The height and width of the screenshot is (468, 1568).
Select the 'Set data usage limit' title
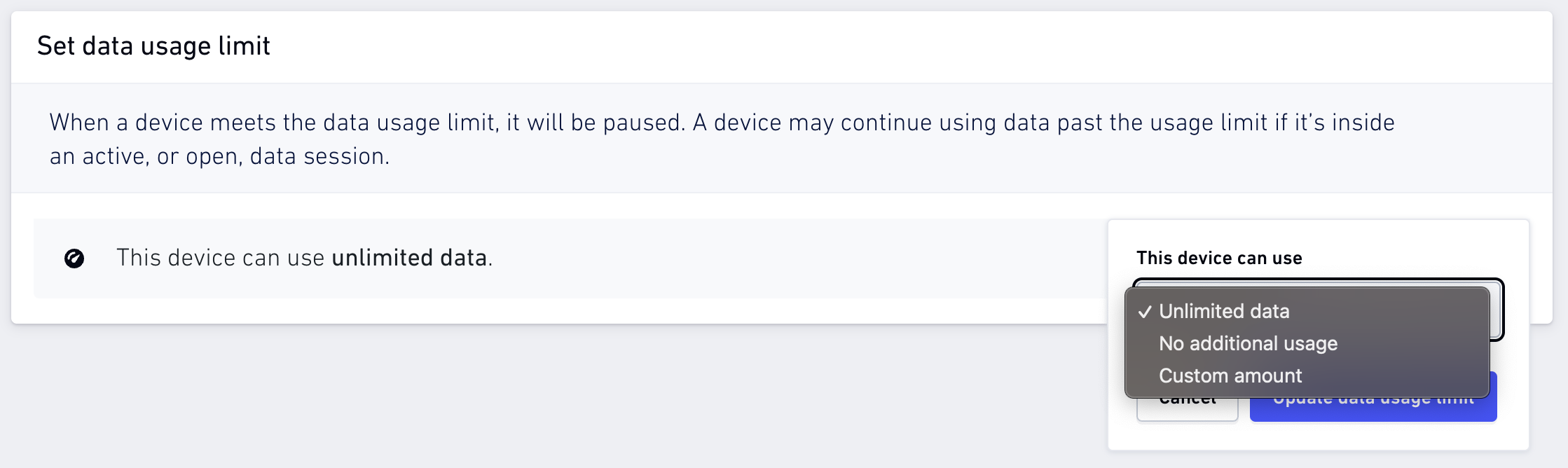click(x=153, y=45)
